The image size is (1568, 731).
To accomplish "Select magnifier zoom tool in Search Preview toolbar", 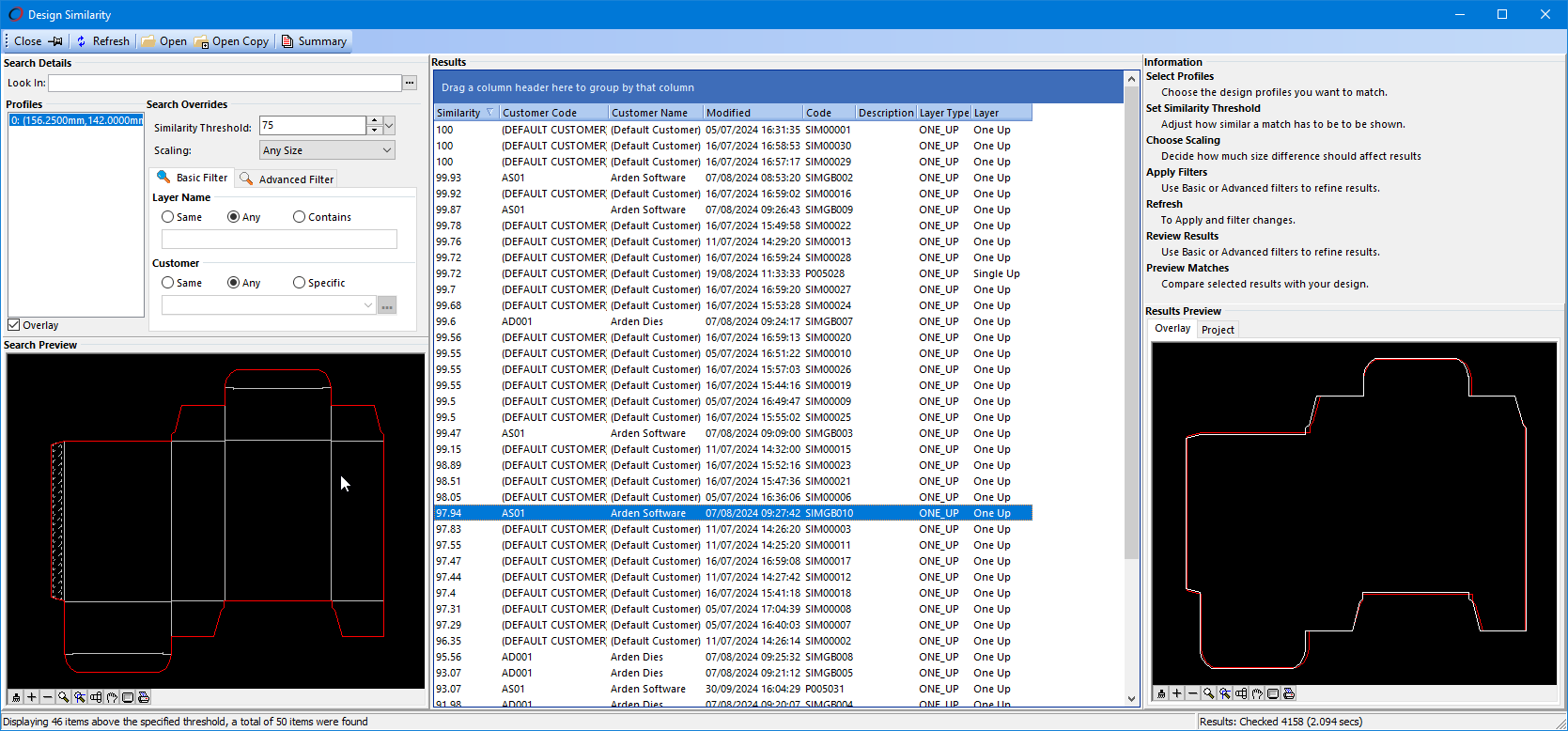I will [64, 697].
